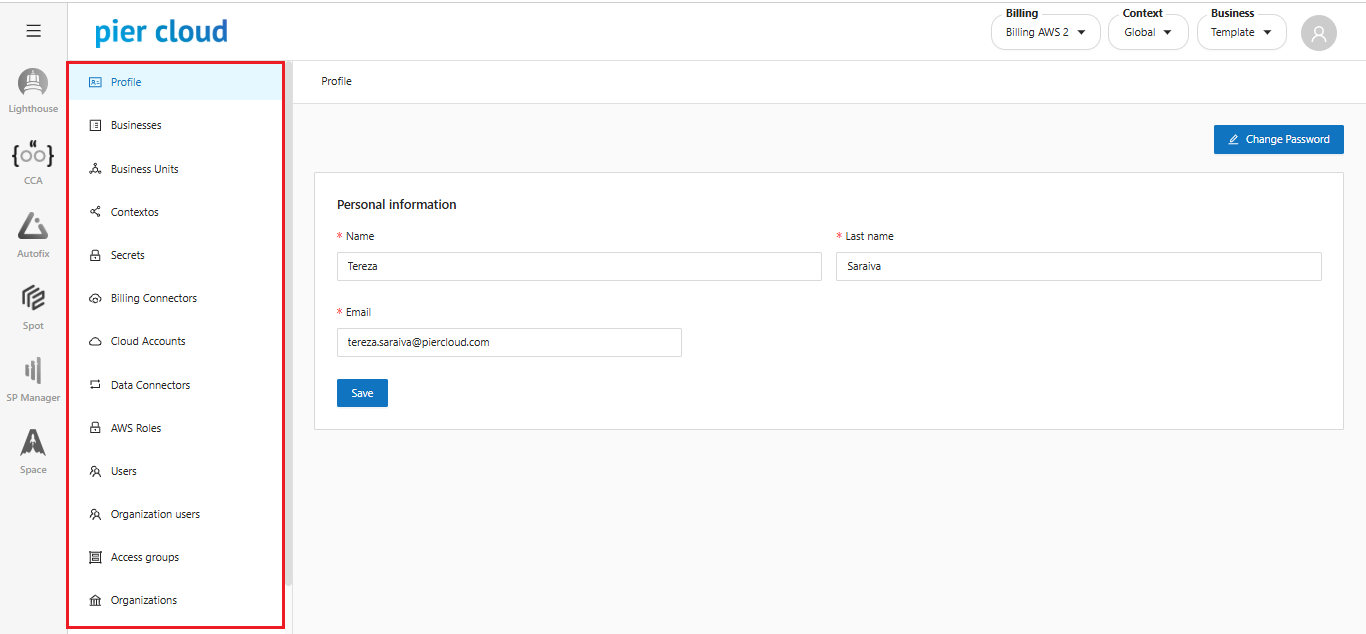Open the SP Manager icon
1366x634 pixels.
click(33, 371)
